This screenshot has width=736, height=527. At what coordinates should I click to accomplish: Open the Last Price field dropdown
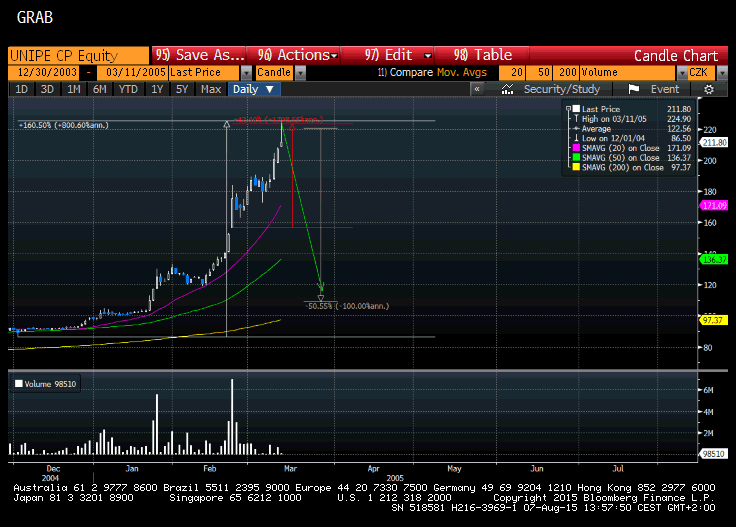click(246, 73)
